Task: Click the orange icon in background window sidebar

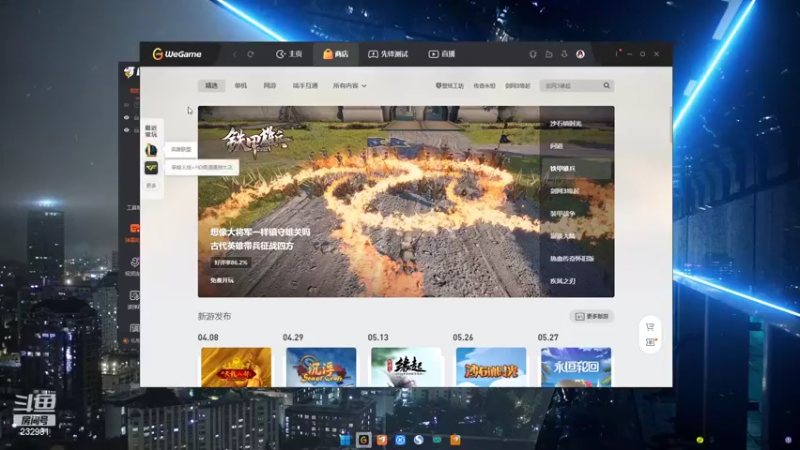Action: coord(134,228)
